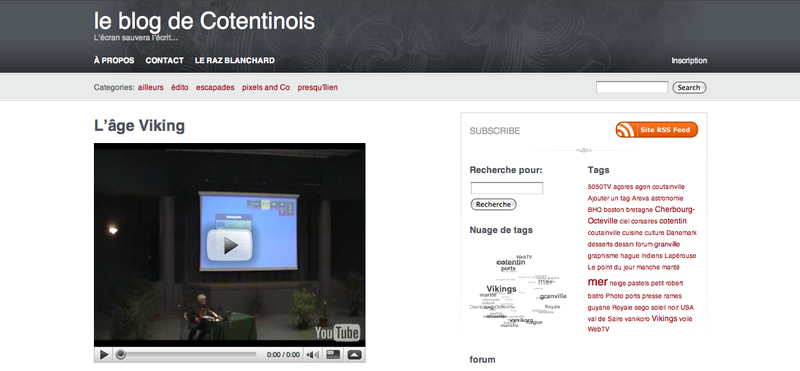Change the video size with the player size icon

coord(333,355)
